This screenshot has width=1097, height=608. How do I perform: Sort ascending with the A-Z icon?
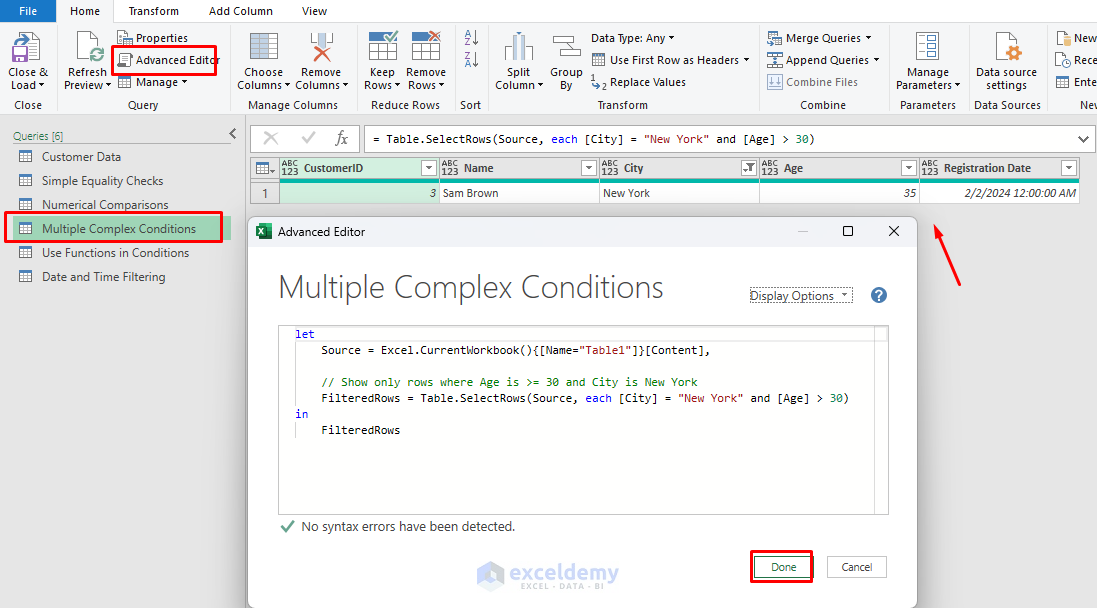pyautogui.click(x=471, y=38)
